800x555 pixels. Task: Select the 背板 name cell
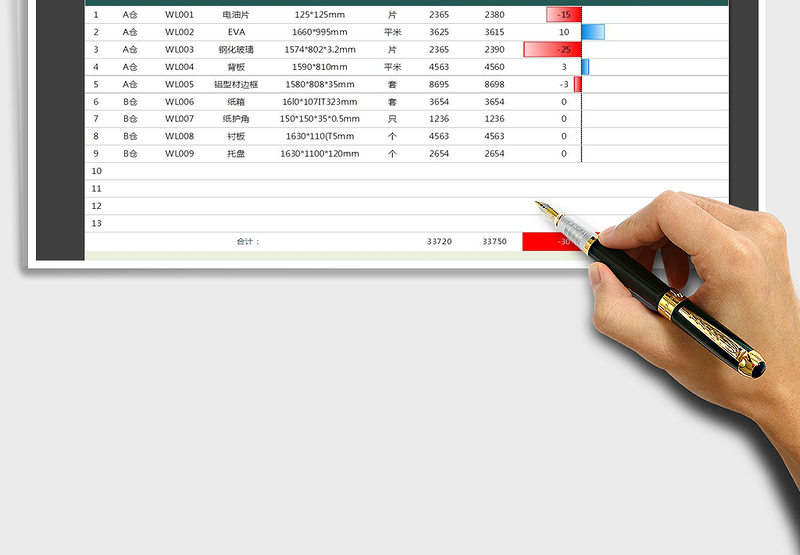[x=236, y=67]
